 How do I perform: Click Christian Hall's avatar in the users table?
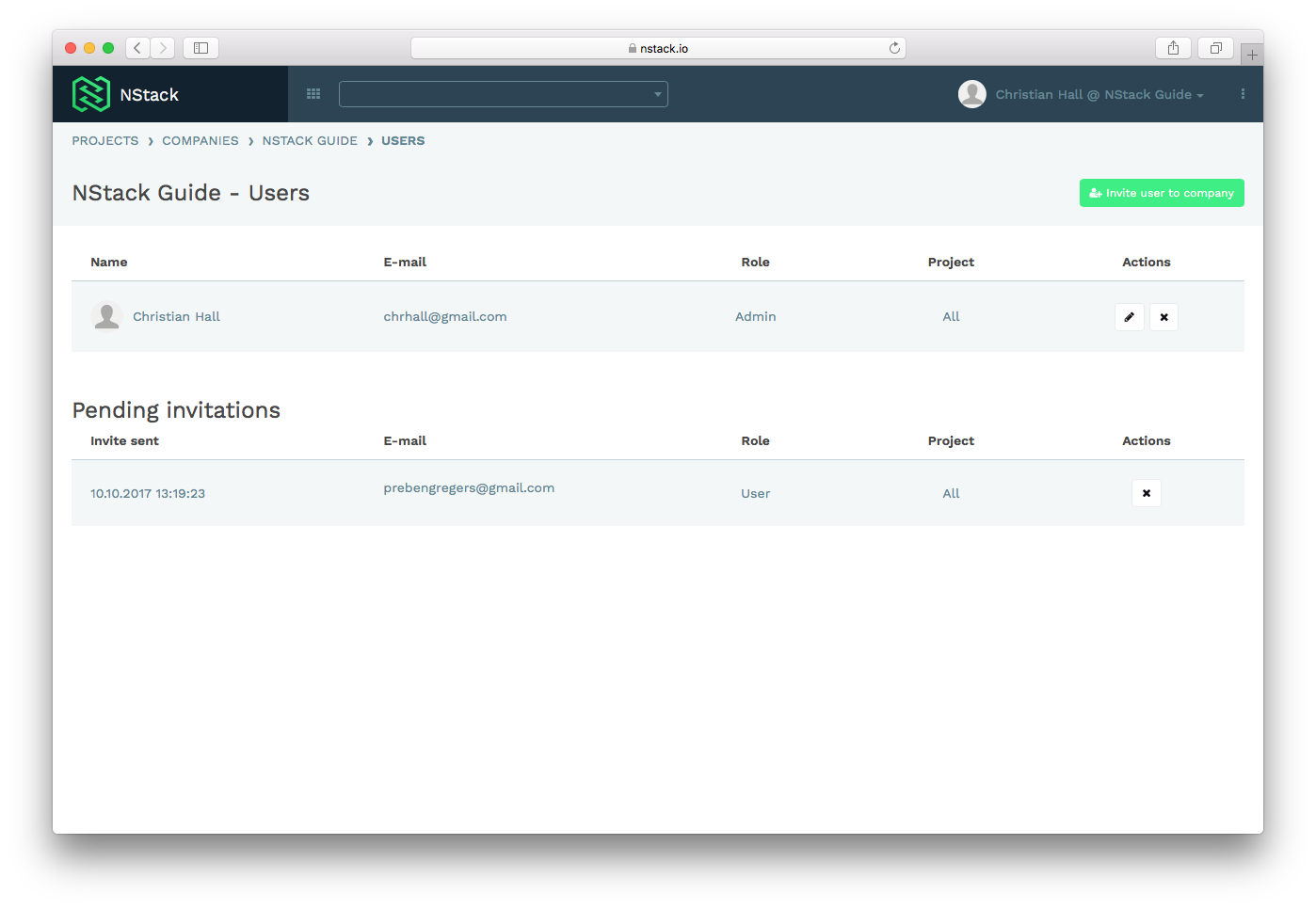coord(107,316)
